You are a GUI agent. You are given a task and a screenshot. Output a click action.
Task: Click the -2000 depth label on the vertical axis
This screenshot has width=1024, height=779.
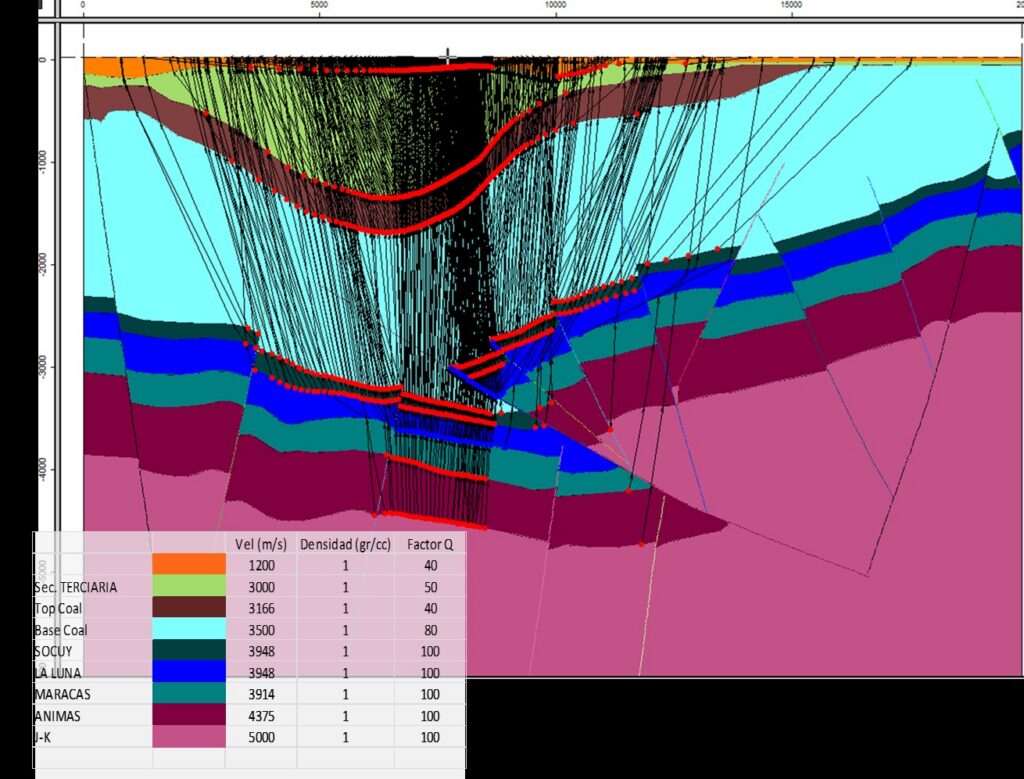42,264
